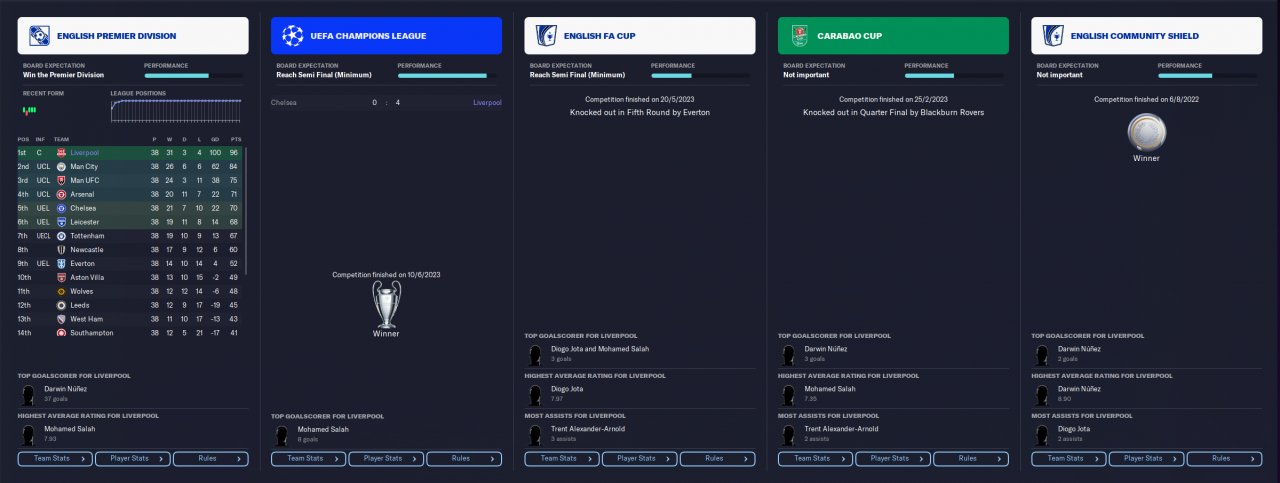Open Team Stats in FA Cup panel
This screenshot has height=483, width=1280.
(562, 459)
